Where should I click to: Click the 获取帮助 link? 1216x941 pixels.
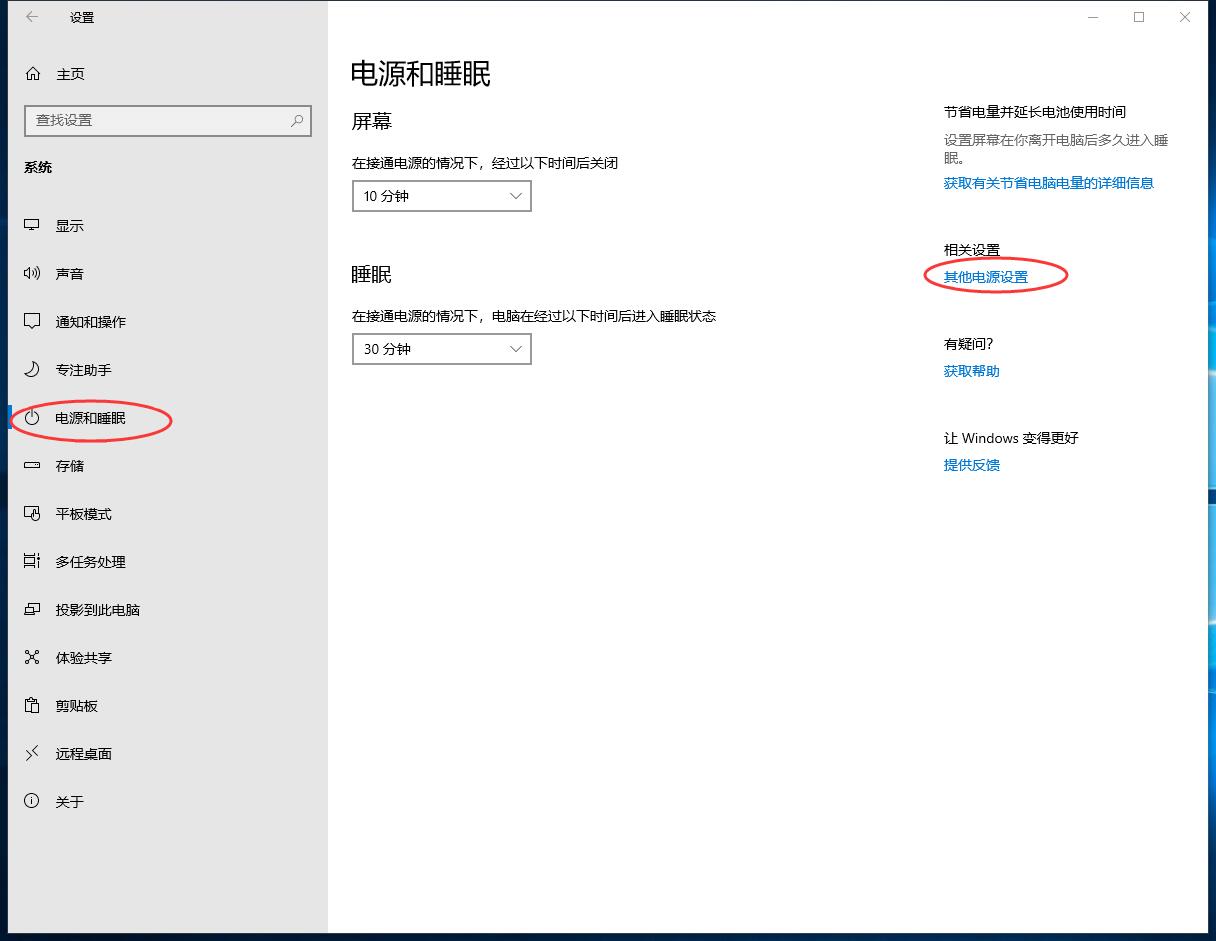972,371
